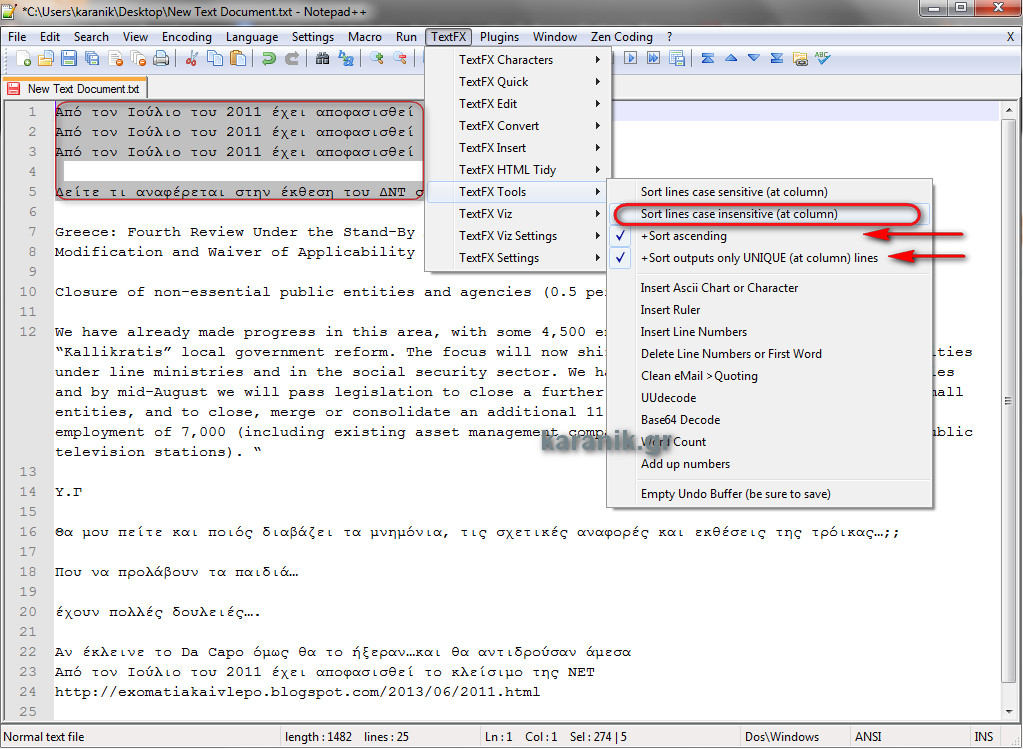The width and height of the screenshot is (1023, 749).
Task: Zoom in using the magnifier plus icon
Action: pyautogui.click(x=376, y=58)
